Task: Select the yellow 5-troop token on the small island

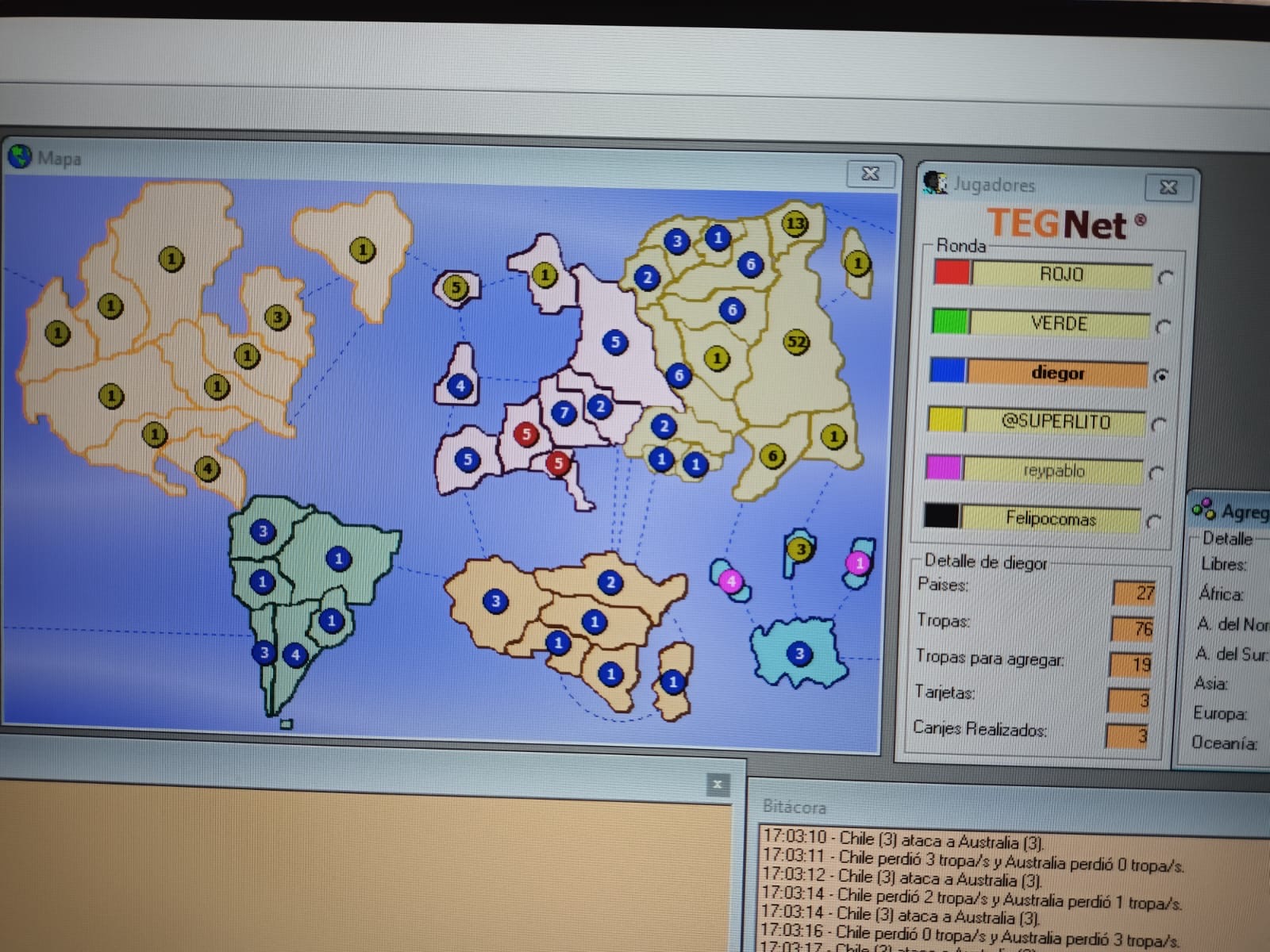Action: tap(456, 287)
